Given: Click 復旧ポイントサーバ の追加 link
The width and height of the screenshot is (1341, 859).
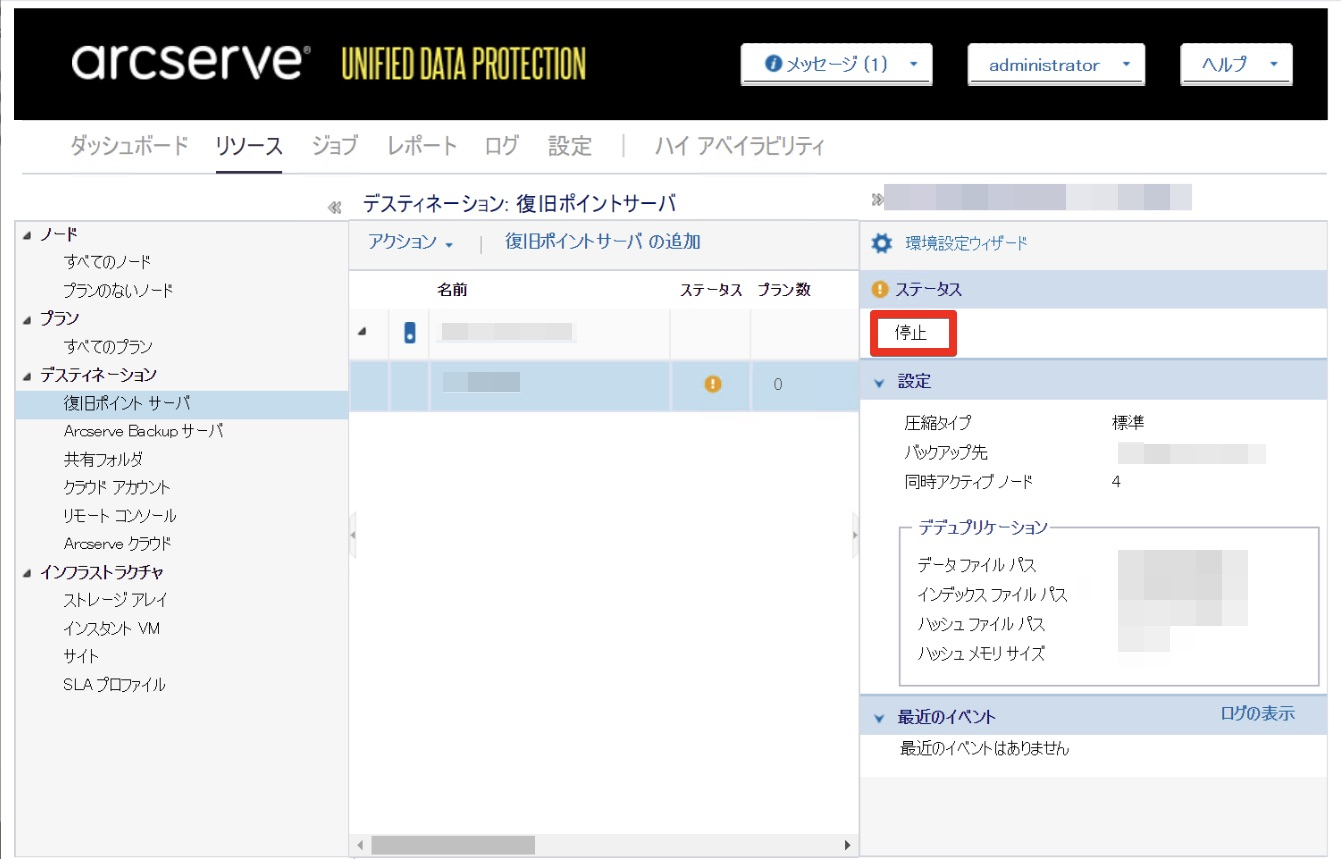Looking at the screenshot, I should [x=602, y=242].
